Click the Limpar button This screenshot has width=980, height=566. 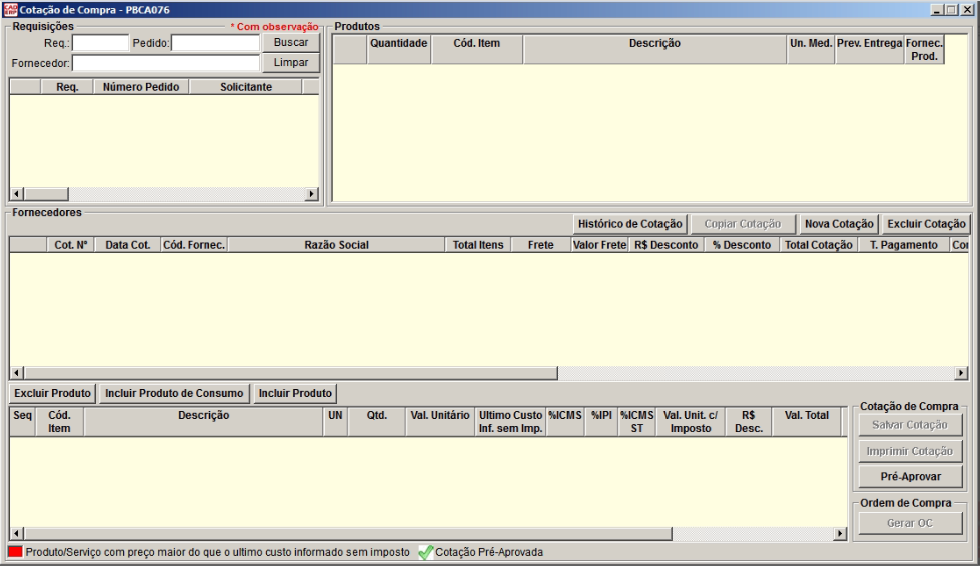click(x=291, y=62)
